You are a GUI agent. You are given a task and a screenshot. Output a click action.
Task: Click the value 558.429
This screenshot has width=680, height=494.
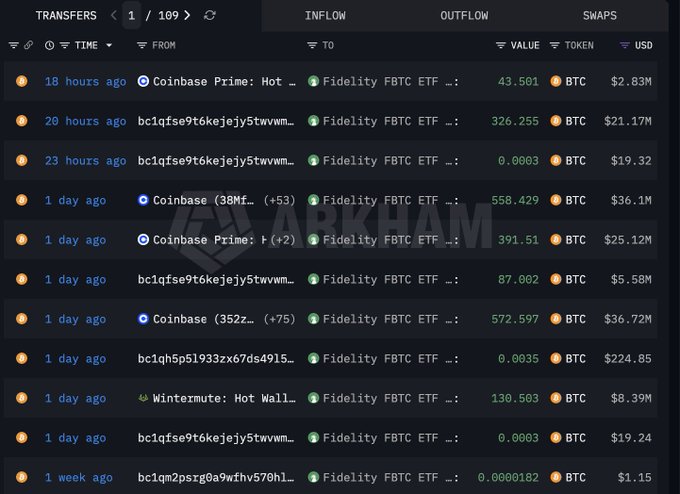tap(515, 200)
